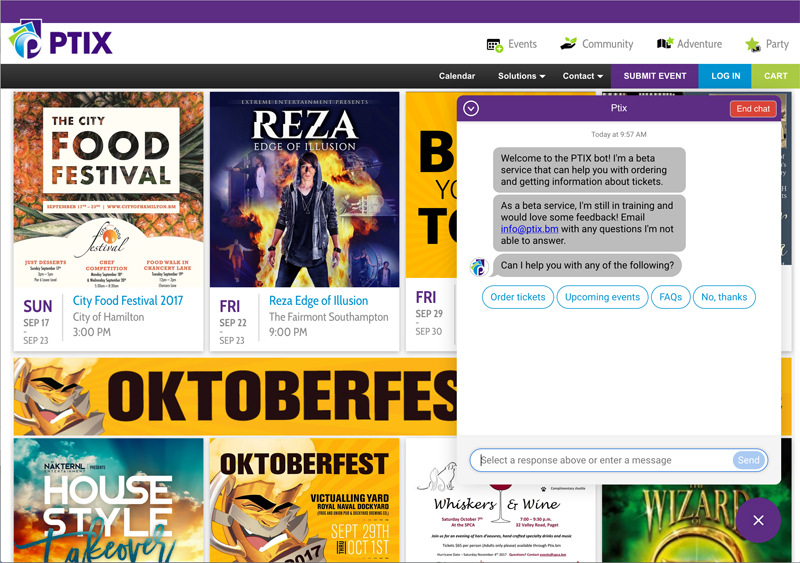Viewport: 800px width, 563px height.
Task: Click the PTIX logo icon
Action: (26, 41)
